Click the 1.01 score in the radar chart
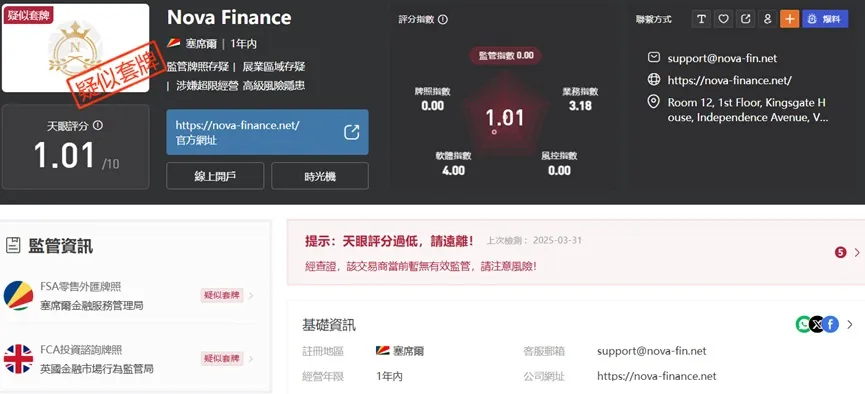This screenshot has width=865, height=394. click(504, 118)
